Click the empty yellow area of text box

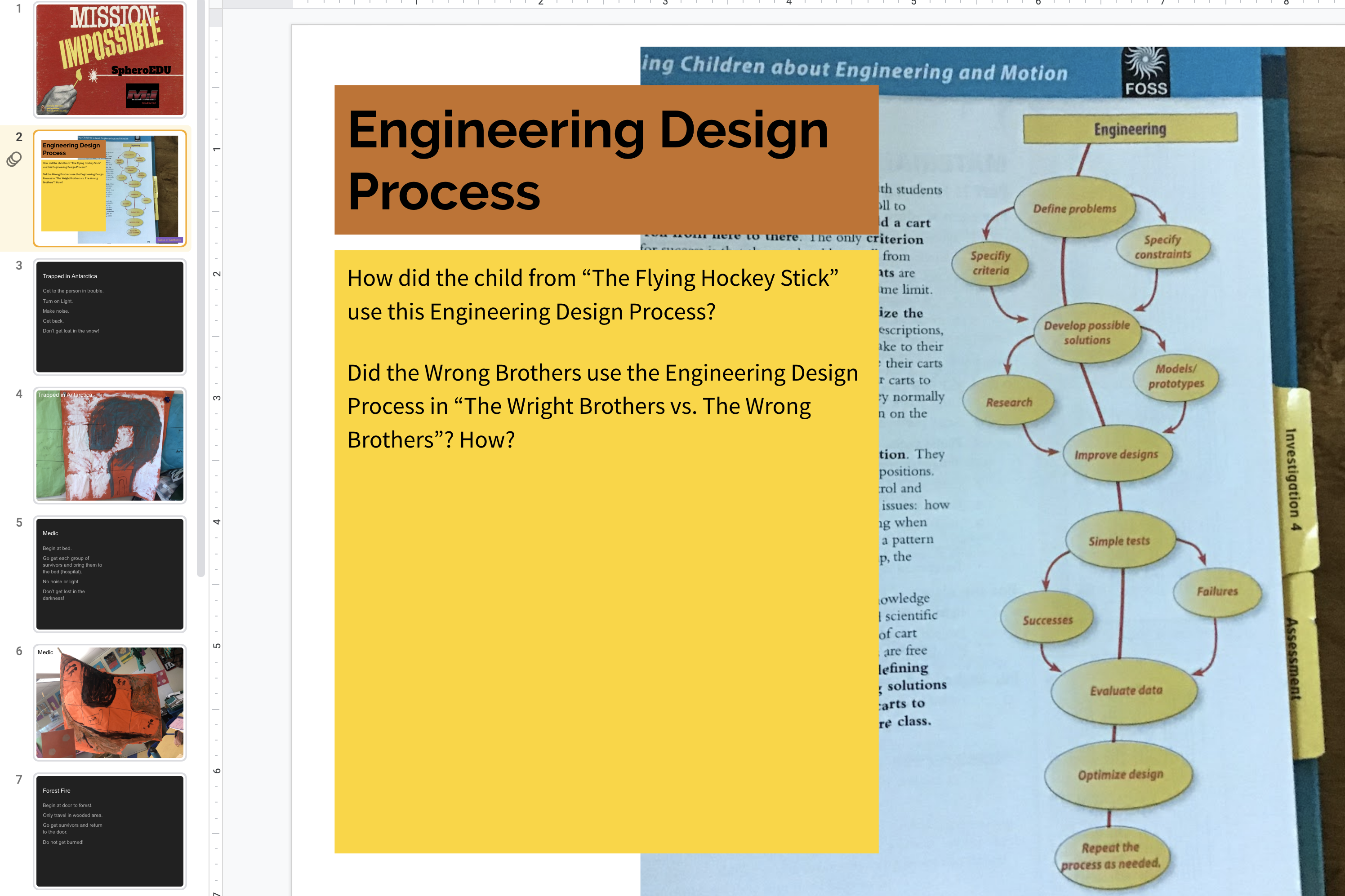click(606, 657)
